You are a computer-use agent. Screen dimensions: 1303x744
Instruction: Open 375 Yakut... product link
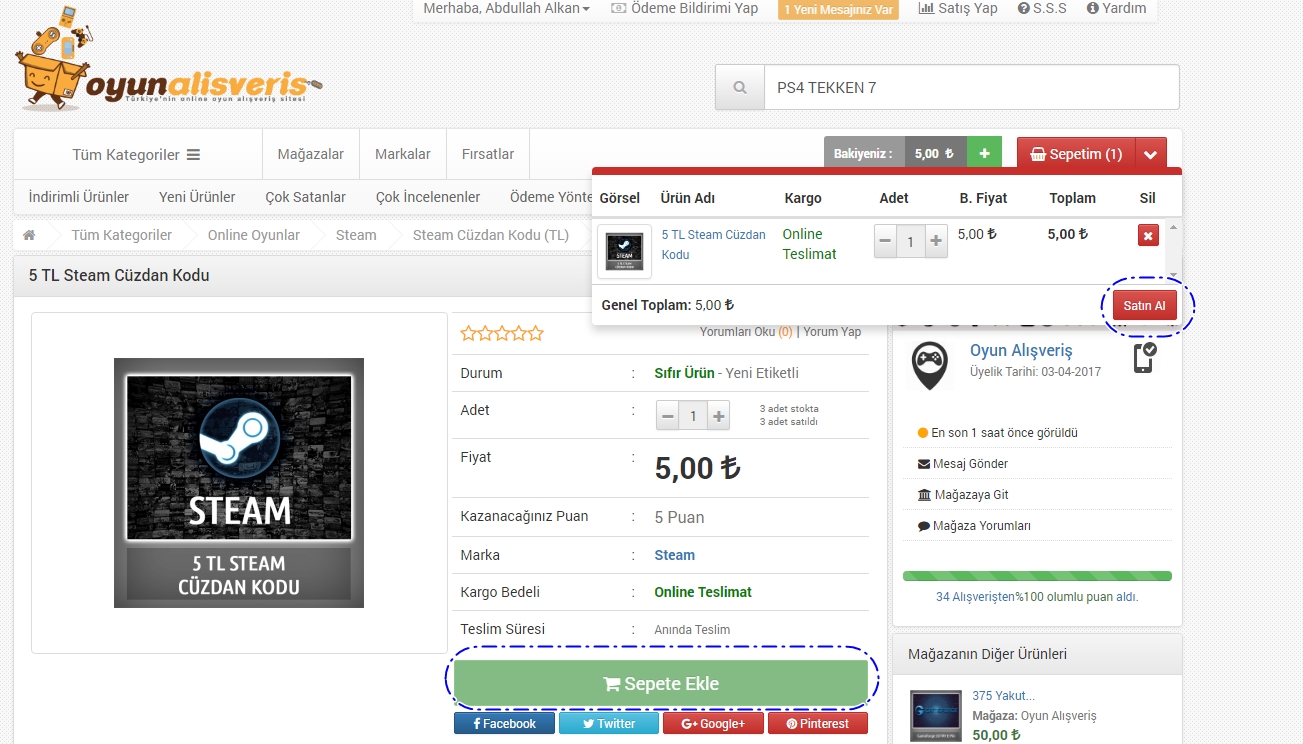pyautogui.click(x=1003, y=696)
